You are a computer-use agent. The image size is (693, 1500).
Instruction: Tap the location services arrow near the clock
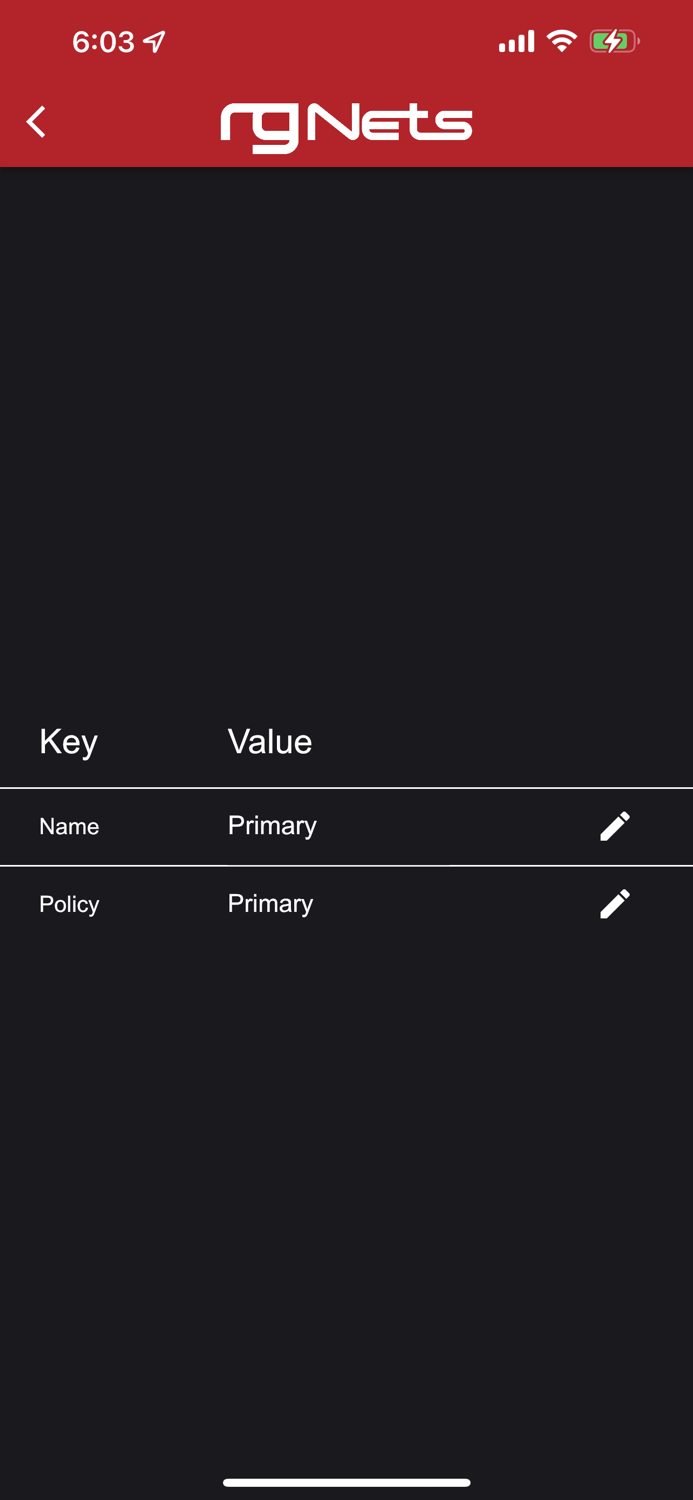(x=154, y=40)
